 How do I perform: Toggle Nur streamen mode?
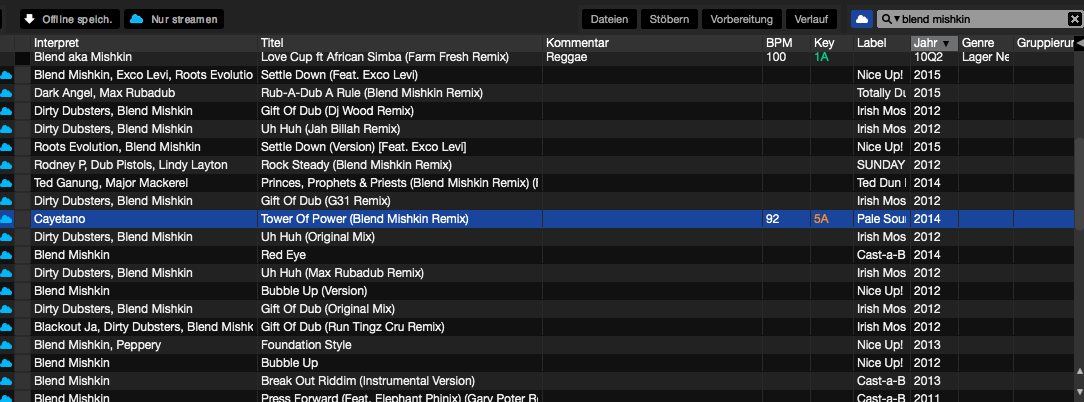(x=173, y=19)
